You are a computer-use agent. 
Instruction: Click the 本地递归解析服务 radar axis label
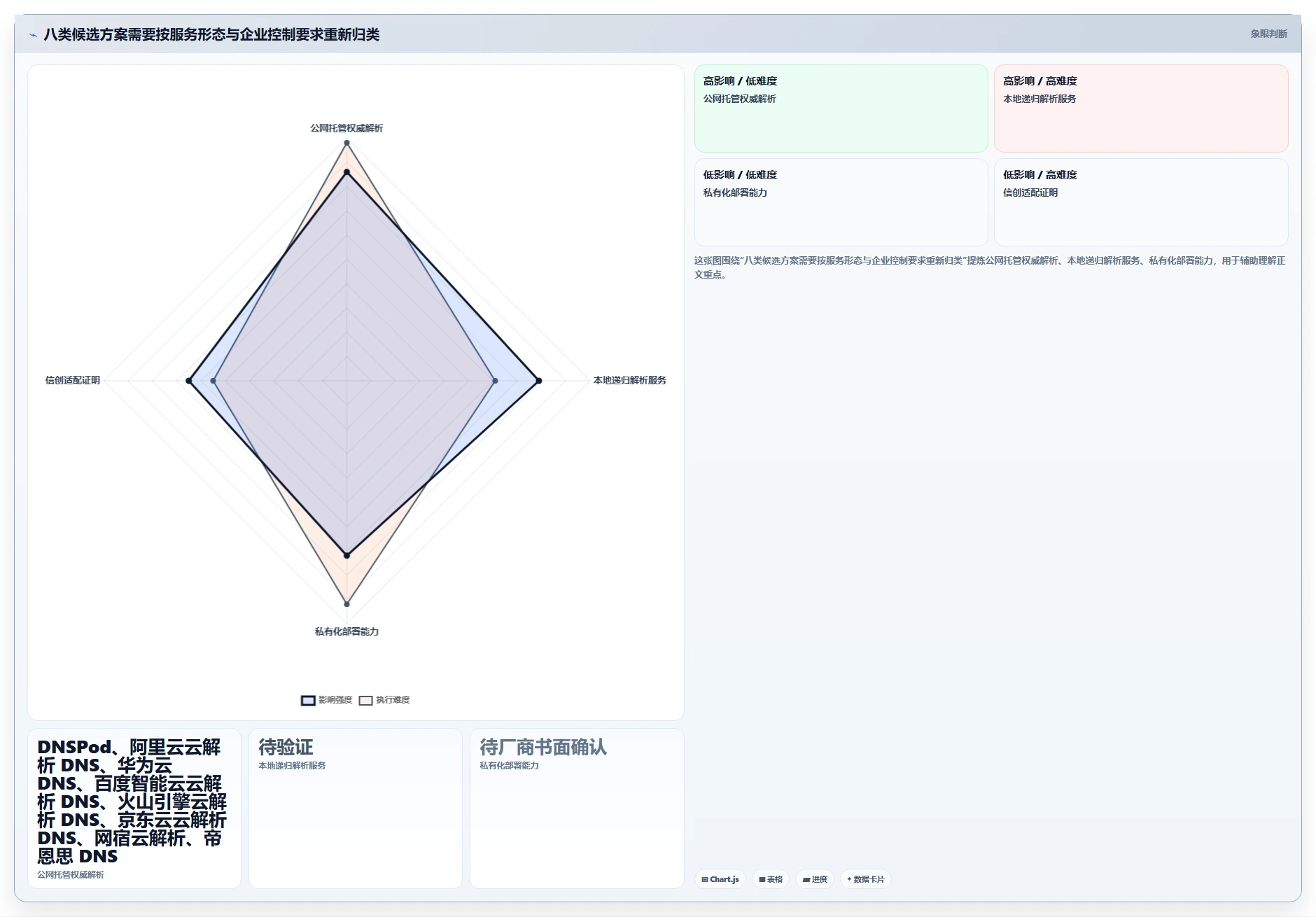click(630, 380)
